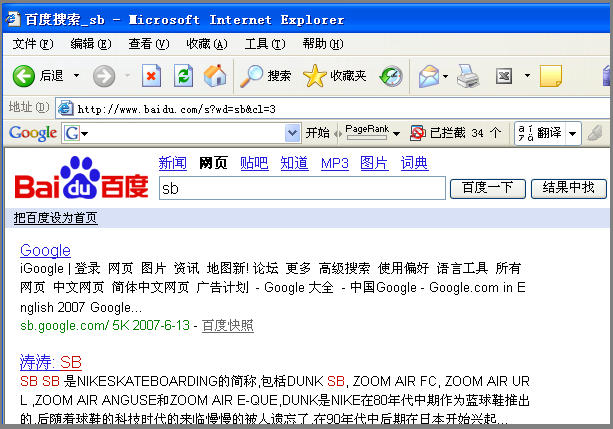Viewport: 613px width, 429px height.
Task: Open the 百度快照 cached link
Action: pos(228,325)
